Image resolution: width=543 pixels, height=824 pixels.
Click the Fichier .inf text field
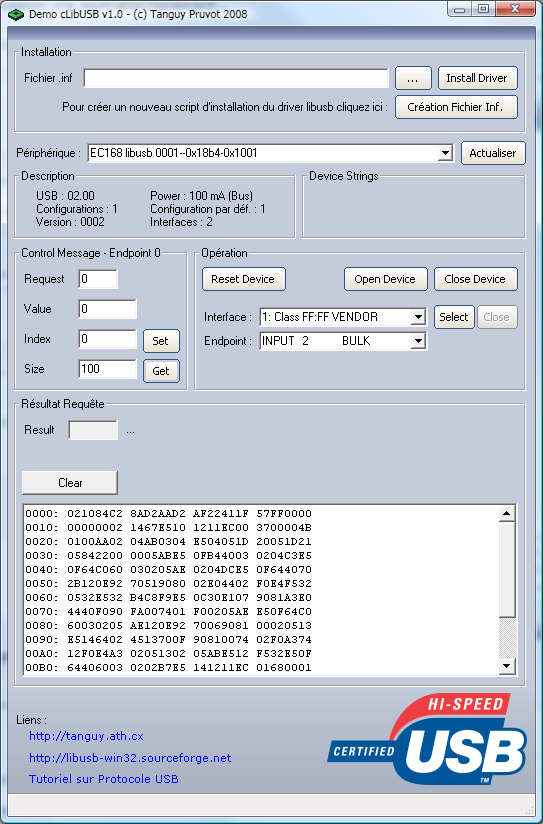tap(236, 78)
